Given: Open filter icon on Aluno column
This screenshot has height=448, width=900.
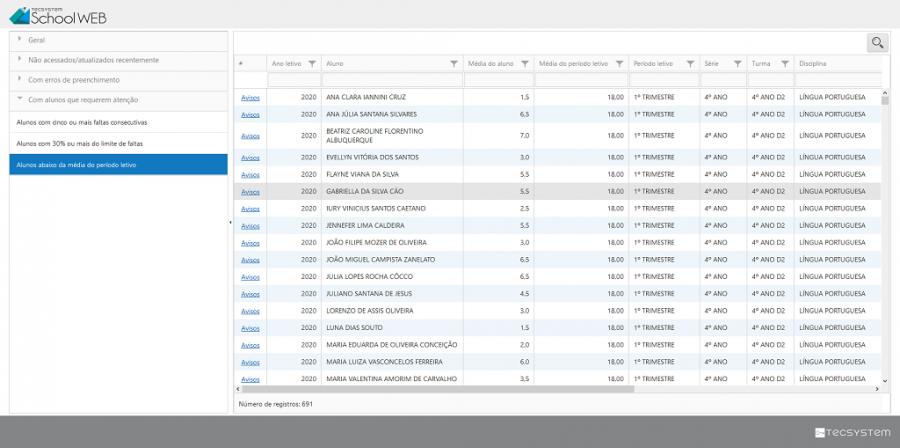Looking at the screenshot, I should click(454, 63).
